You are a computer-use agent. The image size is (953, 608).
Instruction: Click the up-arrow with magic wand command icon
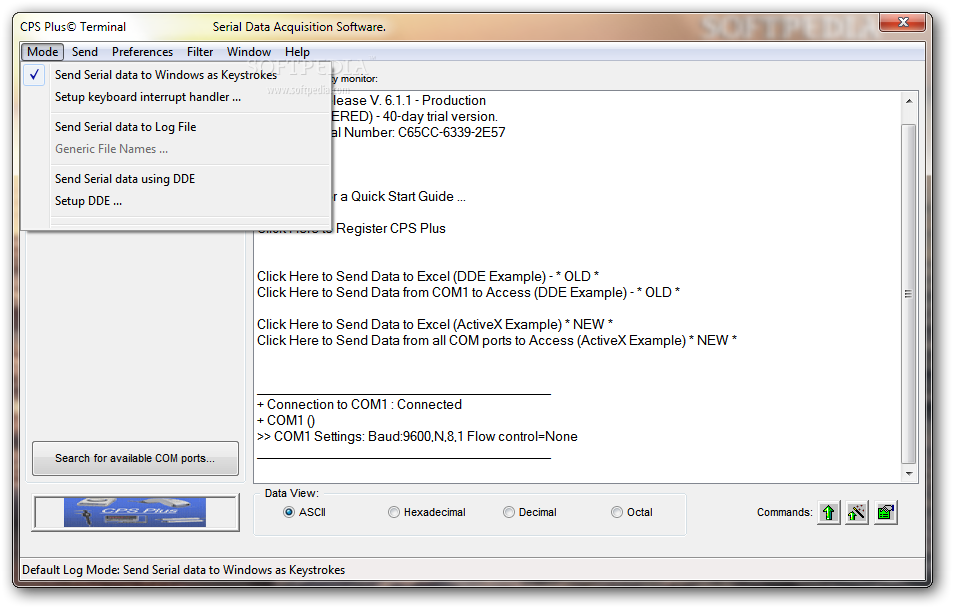point(856,513)
